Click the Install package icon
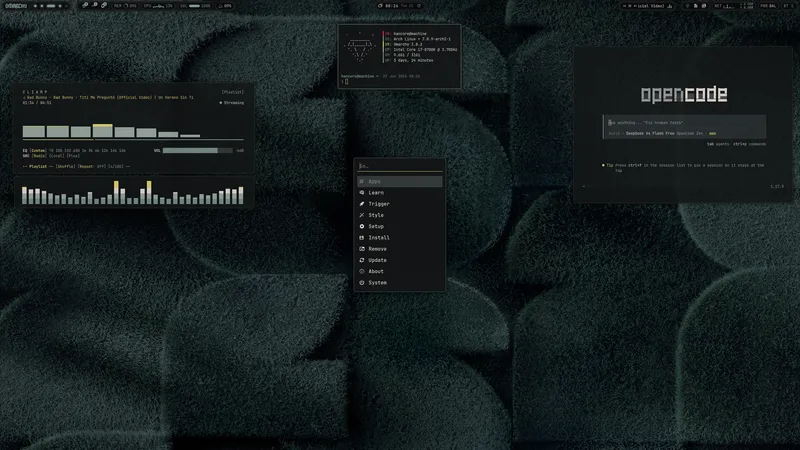Viewport: 800px width, 450px height. [362, 237]
